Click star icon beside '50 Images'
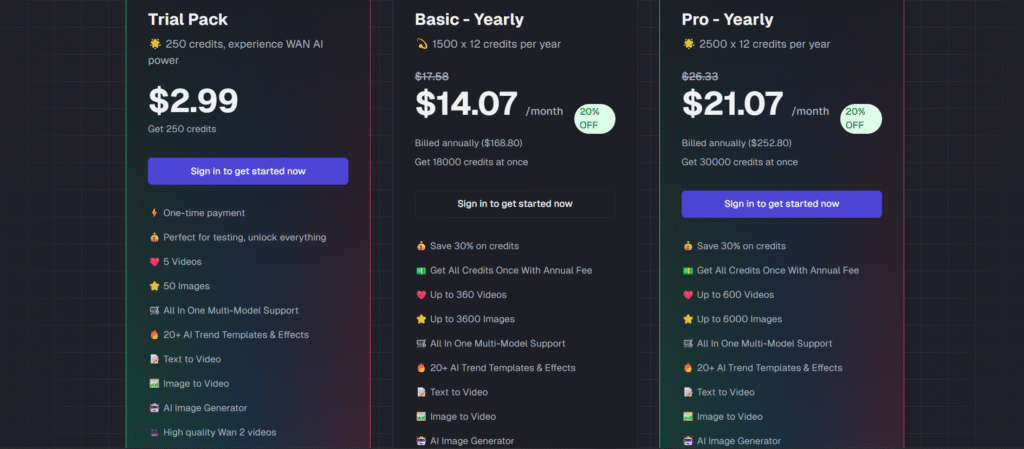This screenshot has height=449, width=1024. coord(154,286)
